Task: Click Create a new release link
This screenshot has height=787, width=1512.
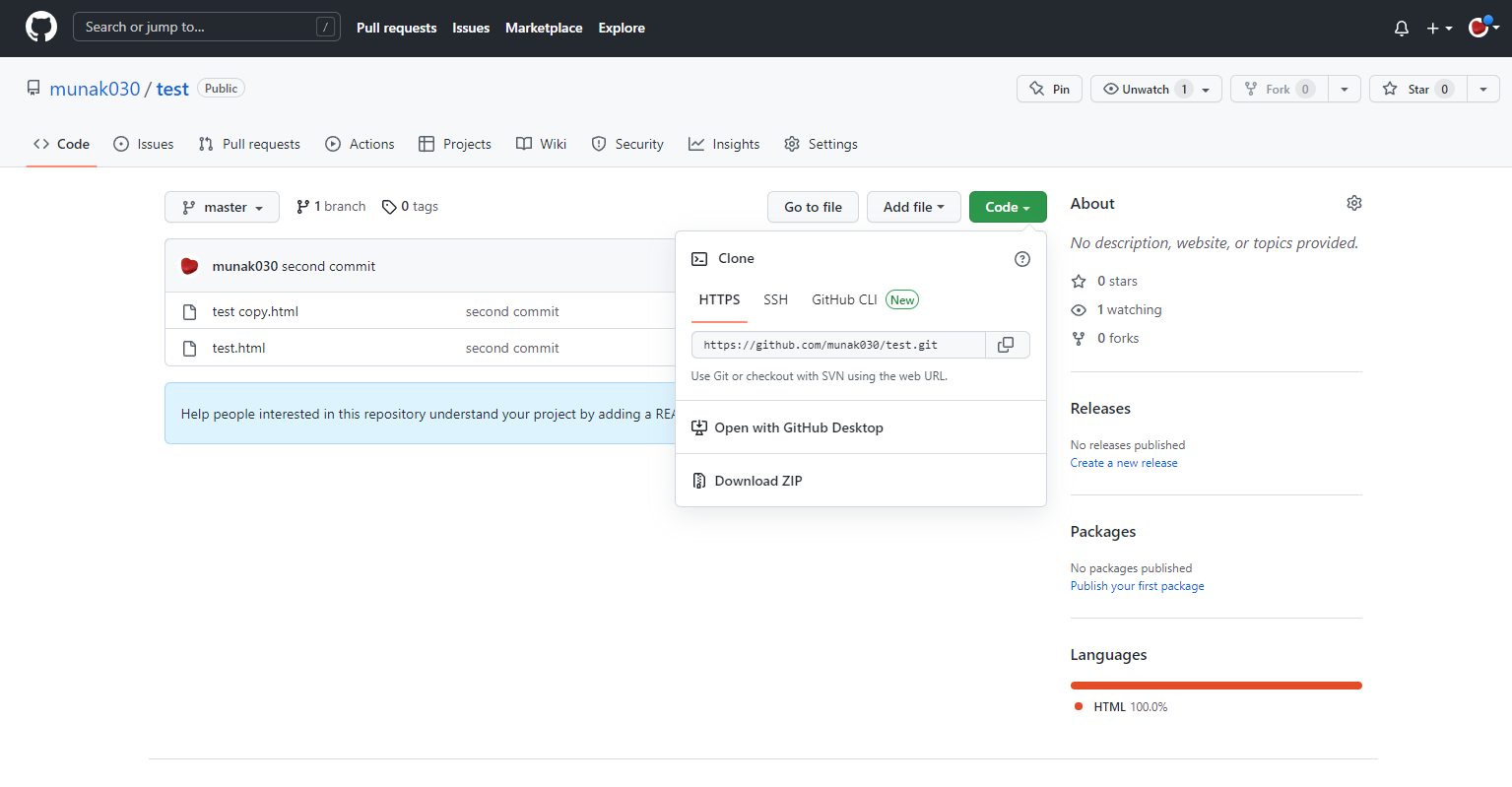Action: tap(1124, 463)
